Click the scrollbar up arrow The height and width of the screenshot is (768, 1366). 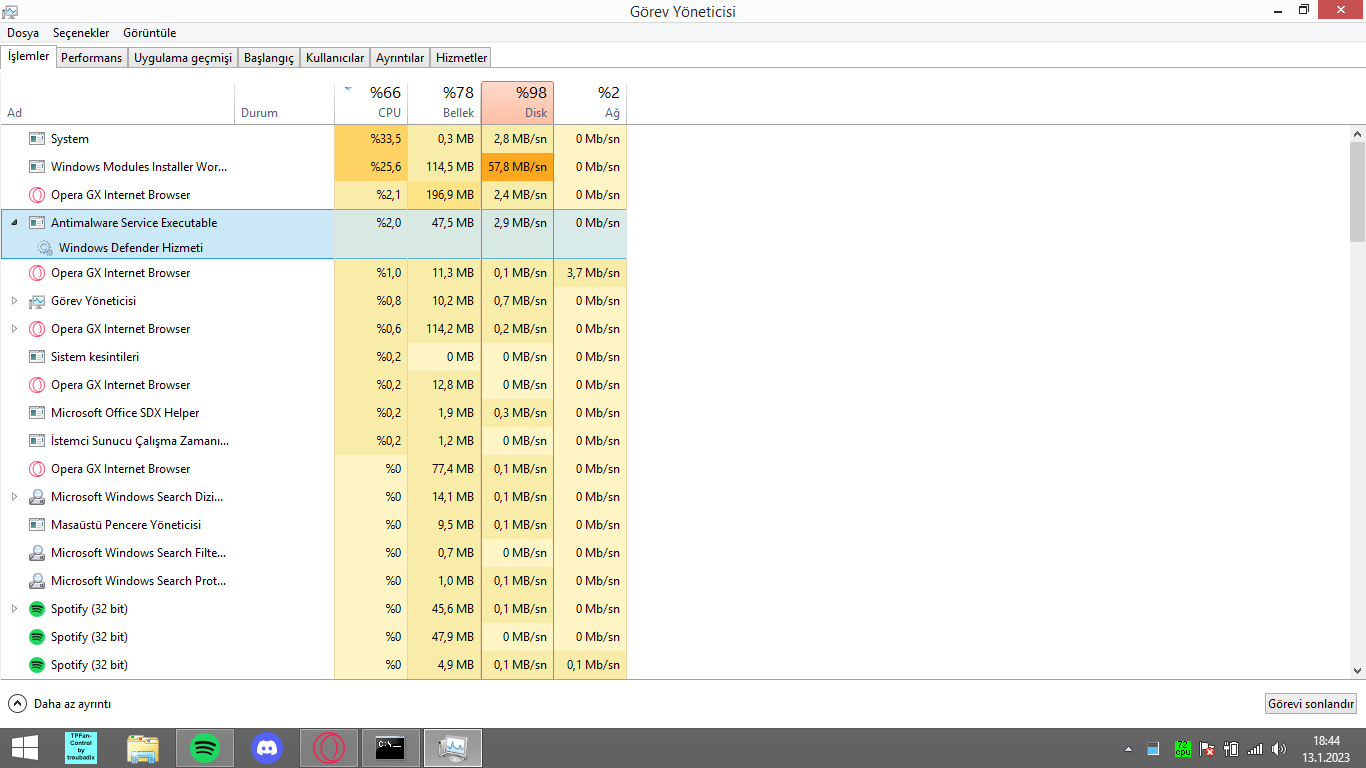pos(1357,134)
